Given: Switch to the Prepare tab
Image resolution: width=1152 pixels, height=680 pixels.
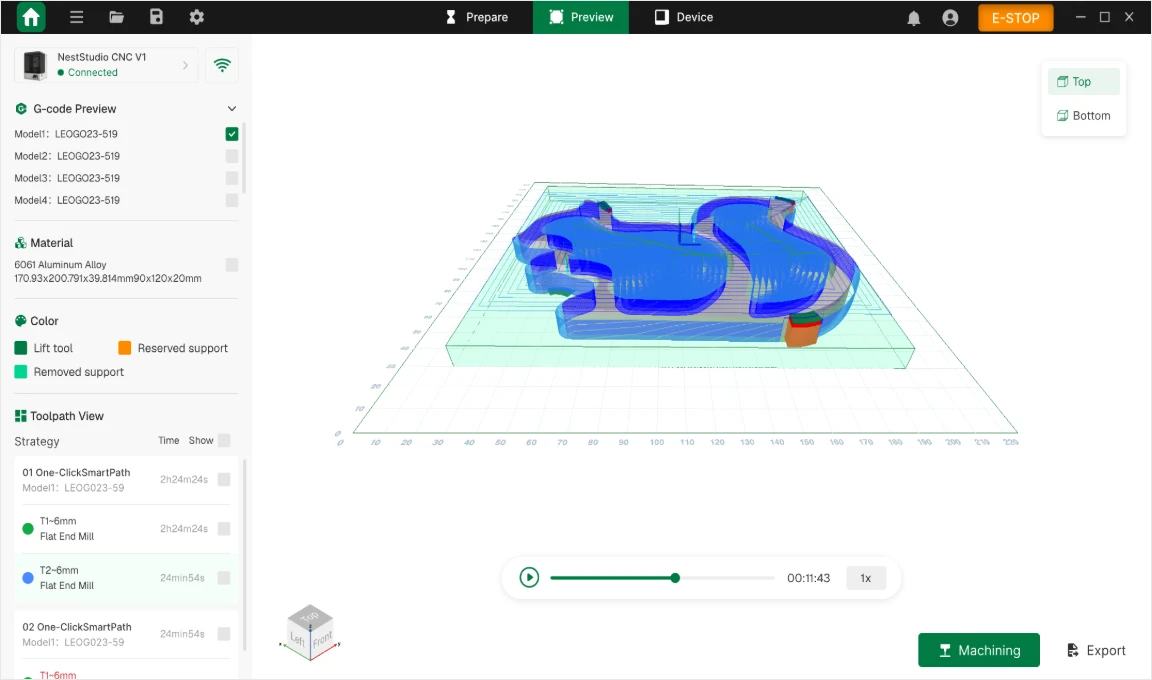Looking at the screenshot, I should point(477,17).
